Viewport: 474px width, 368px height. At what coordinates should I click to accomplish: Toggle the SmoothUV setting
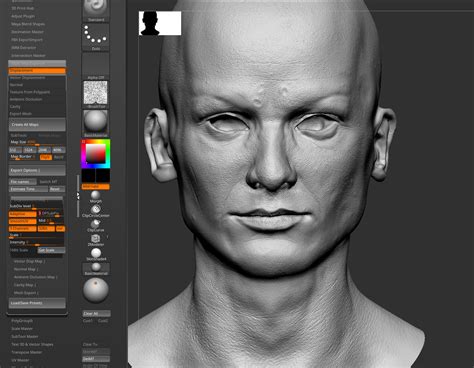pos(23,221)
